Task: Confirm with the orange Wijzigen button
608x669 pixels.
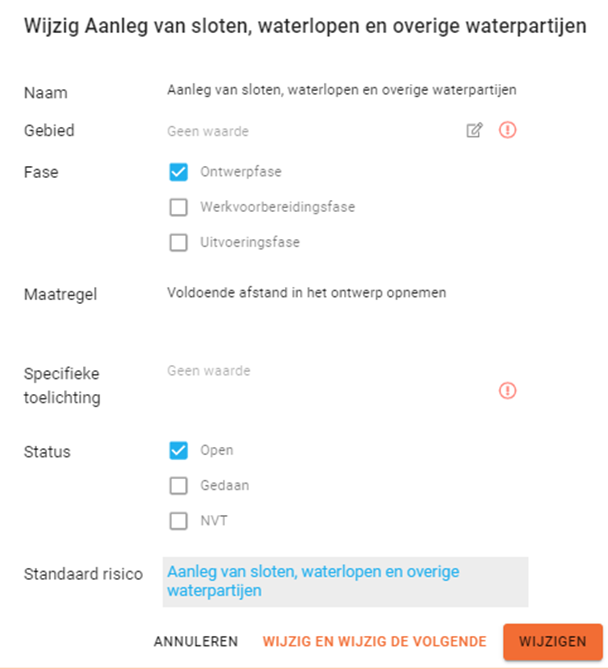Action: 553,642
